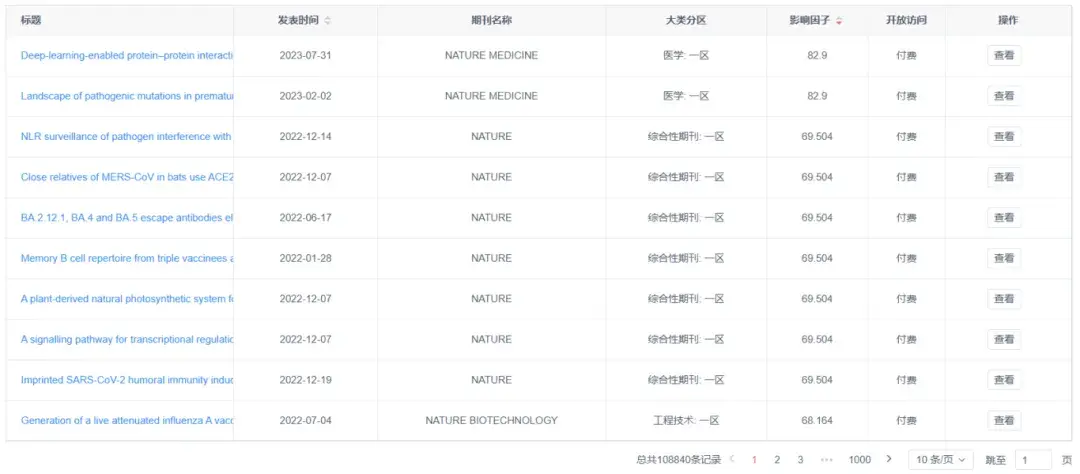Sort by 影响因子 column sort icon
1080x474 pixels.
pyautogui.click(x=838, y=20)
